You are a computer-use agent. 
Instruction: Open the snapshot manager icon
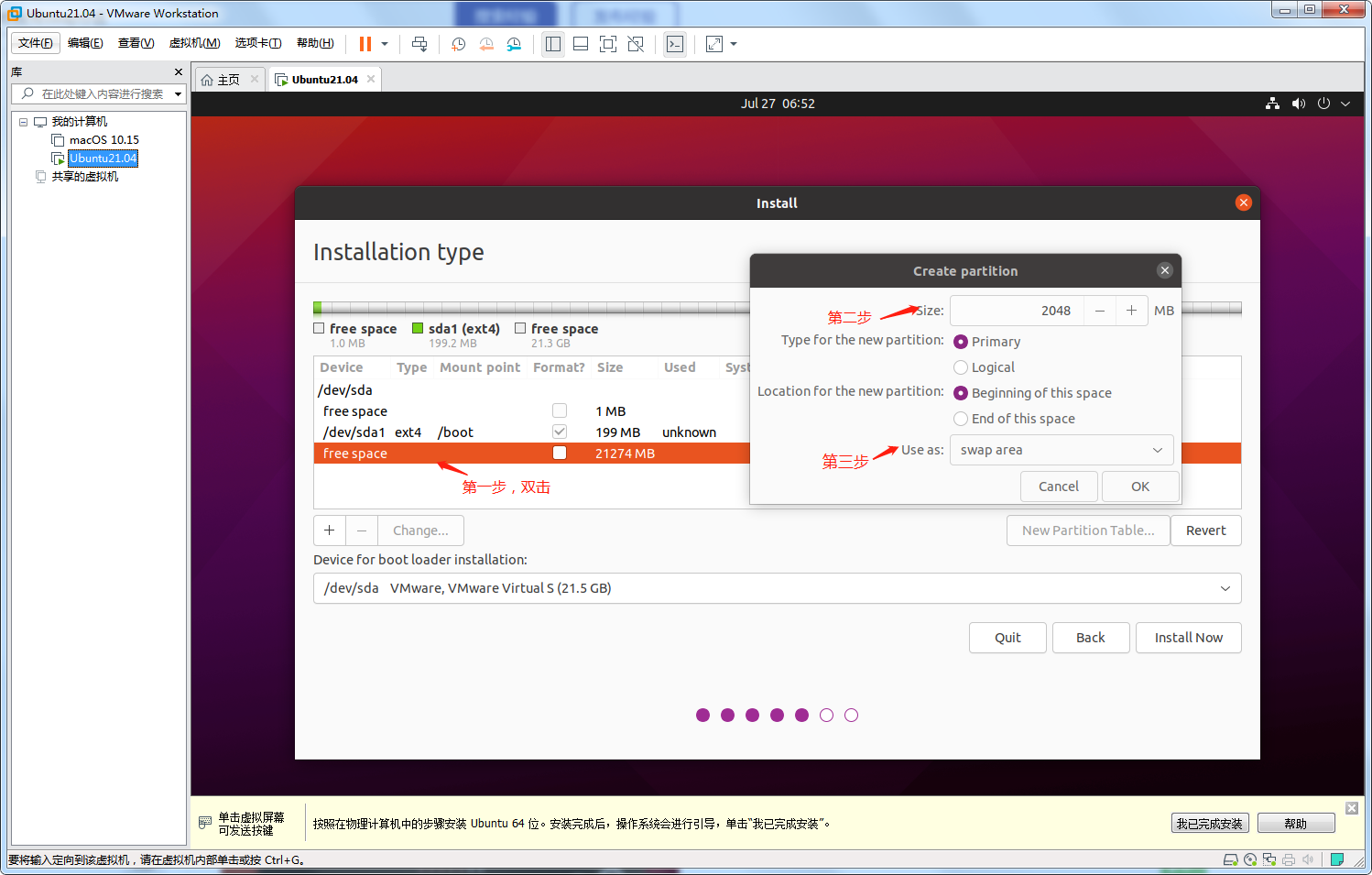(514, 44)
